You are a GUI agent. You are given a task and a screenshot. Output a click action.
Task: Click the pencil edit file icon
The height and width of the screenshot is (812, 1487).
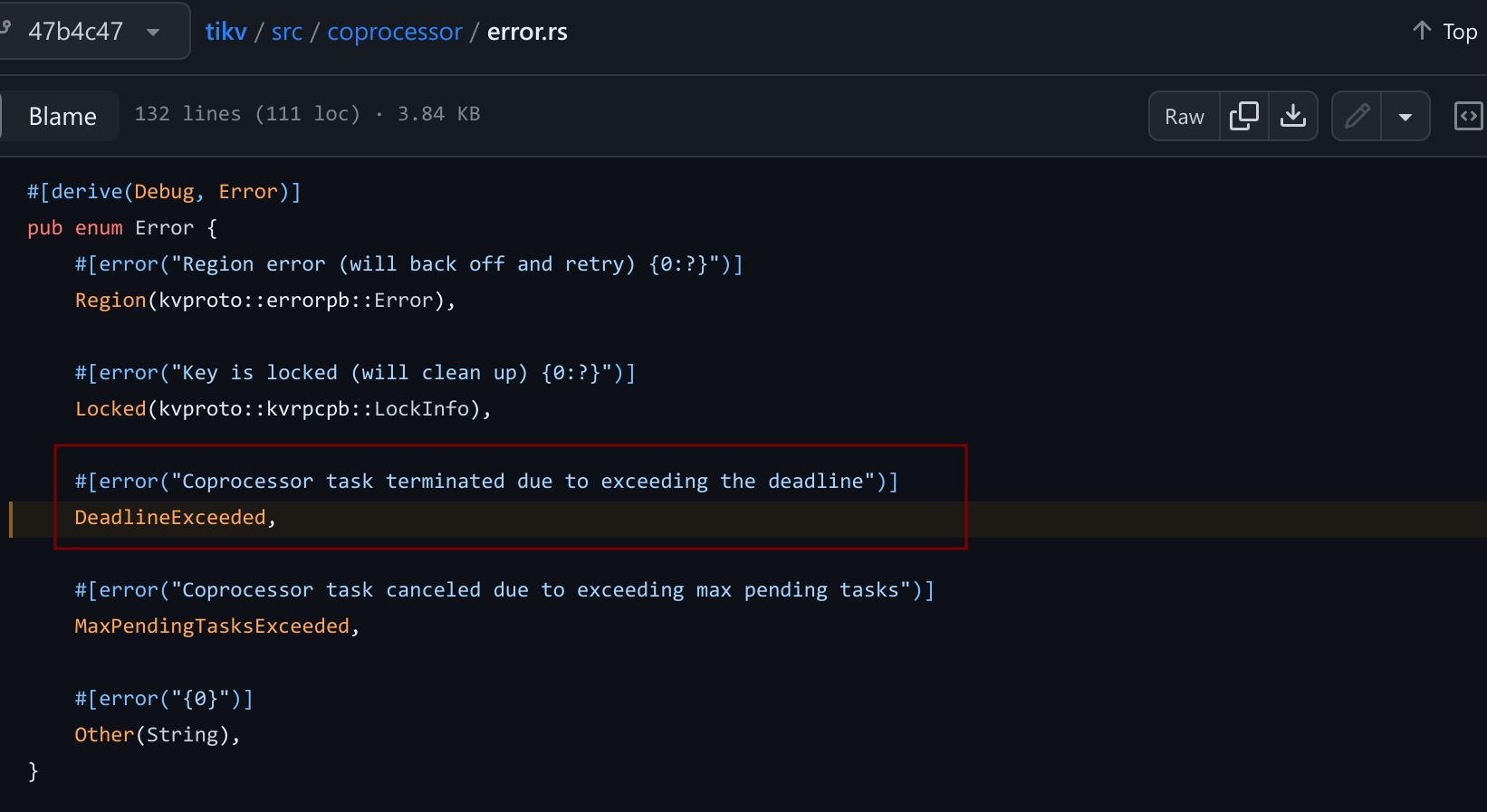click(x=1357, y=116)
